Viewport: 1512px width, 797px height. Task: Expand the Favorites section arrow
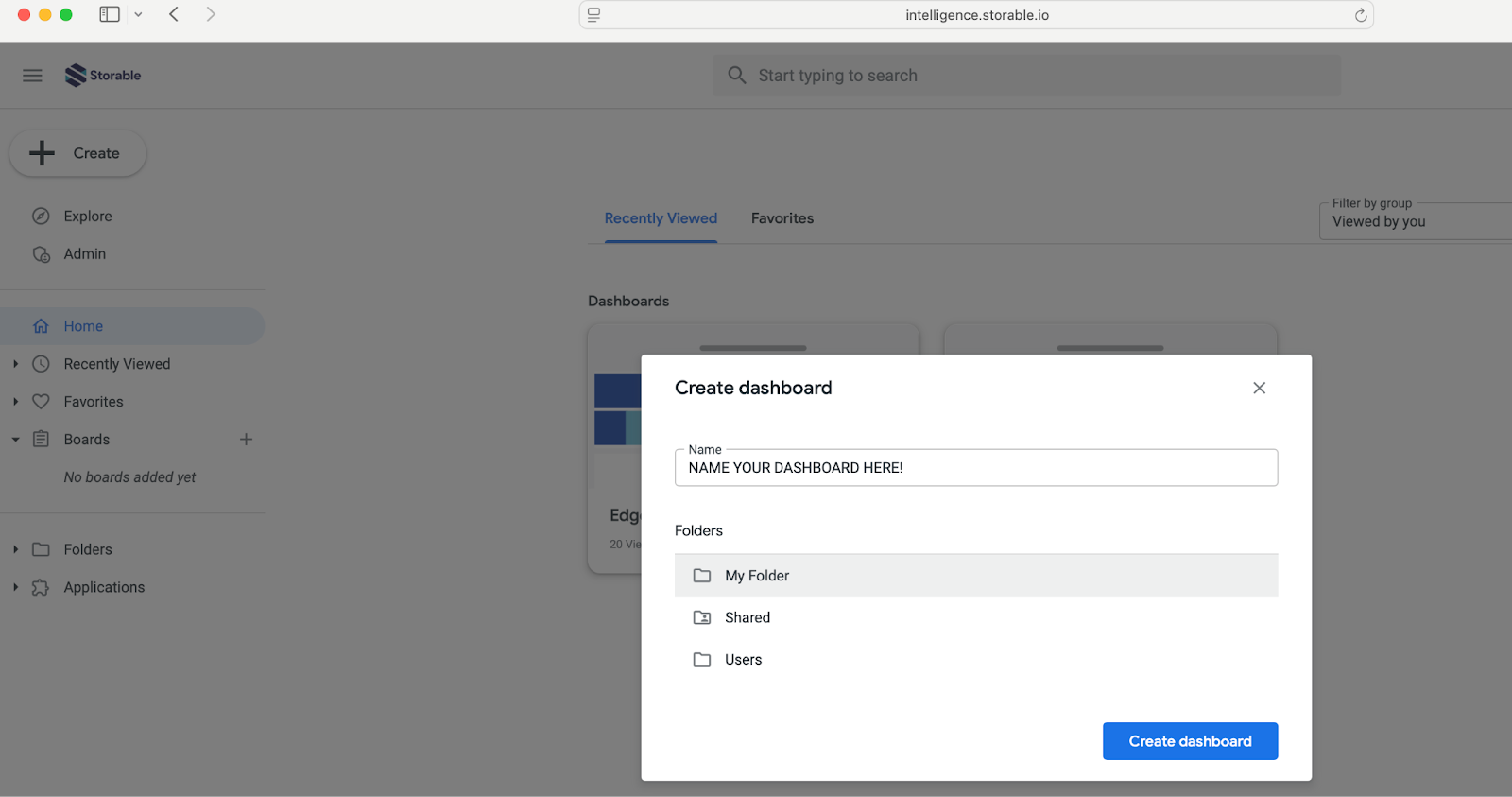click(x=16, y=402)
